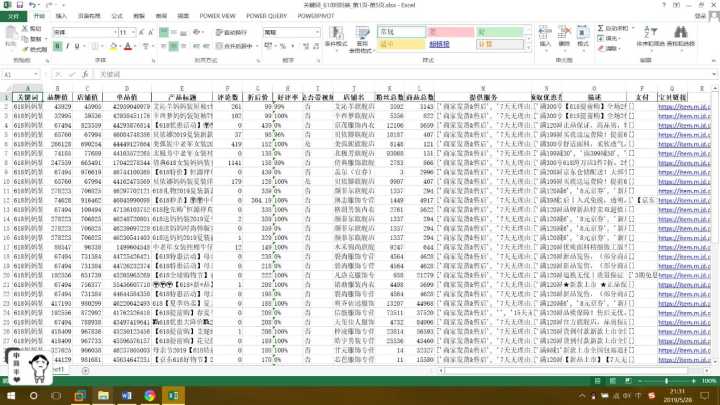Image resolution: width=720 pixels, height=405 pixels.
Task: Open Find & Select binoculars
Action: click(x=681, y=37)
